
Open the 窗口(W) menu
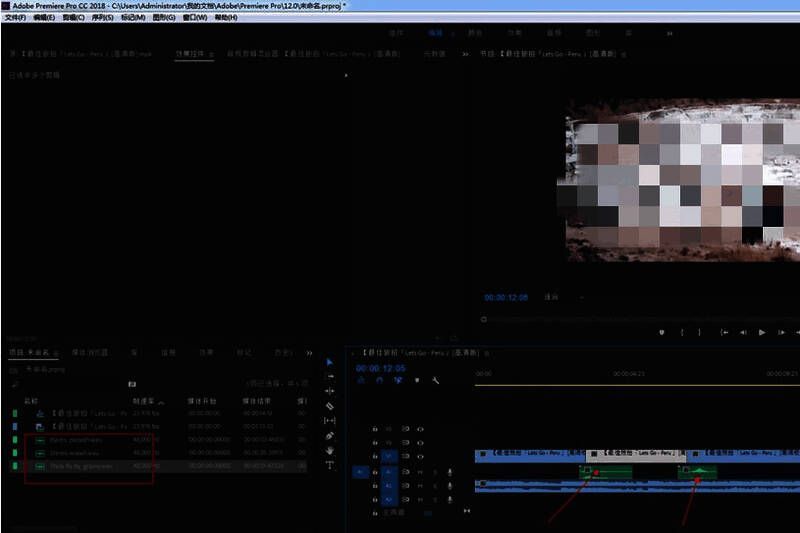[195, 17]
